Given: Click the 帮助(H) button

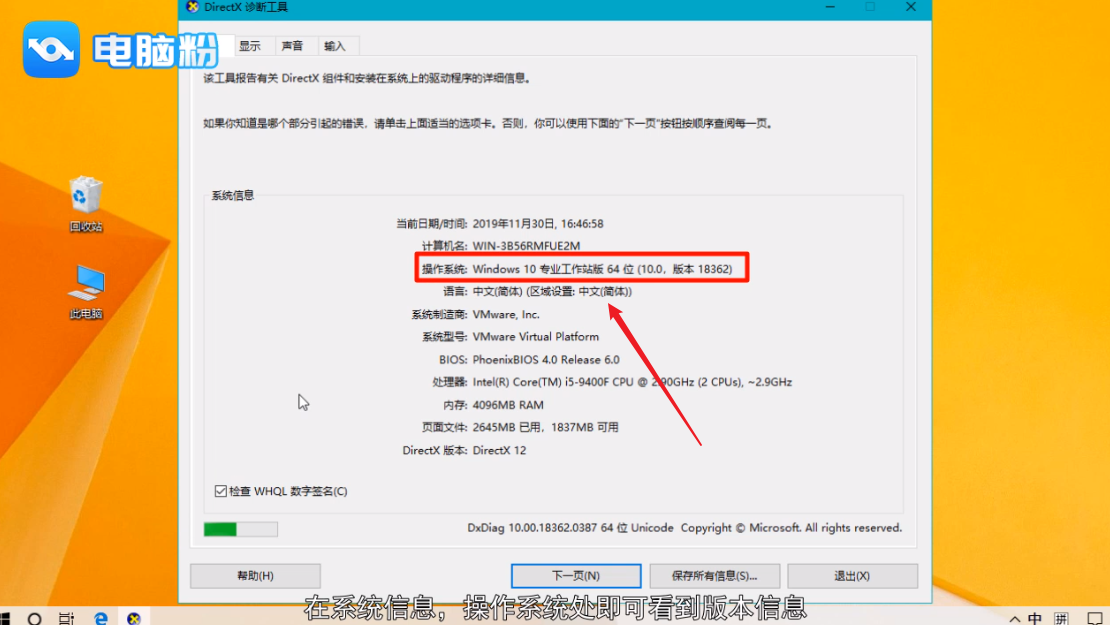Looking at the screenshot, I should [x=256, y=576].
